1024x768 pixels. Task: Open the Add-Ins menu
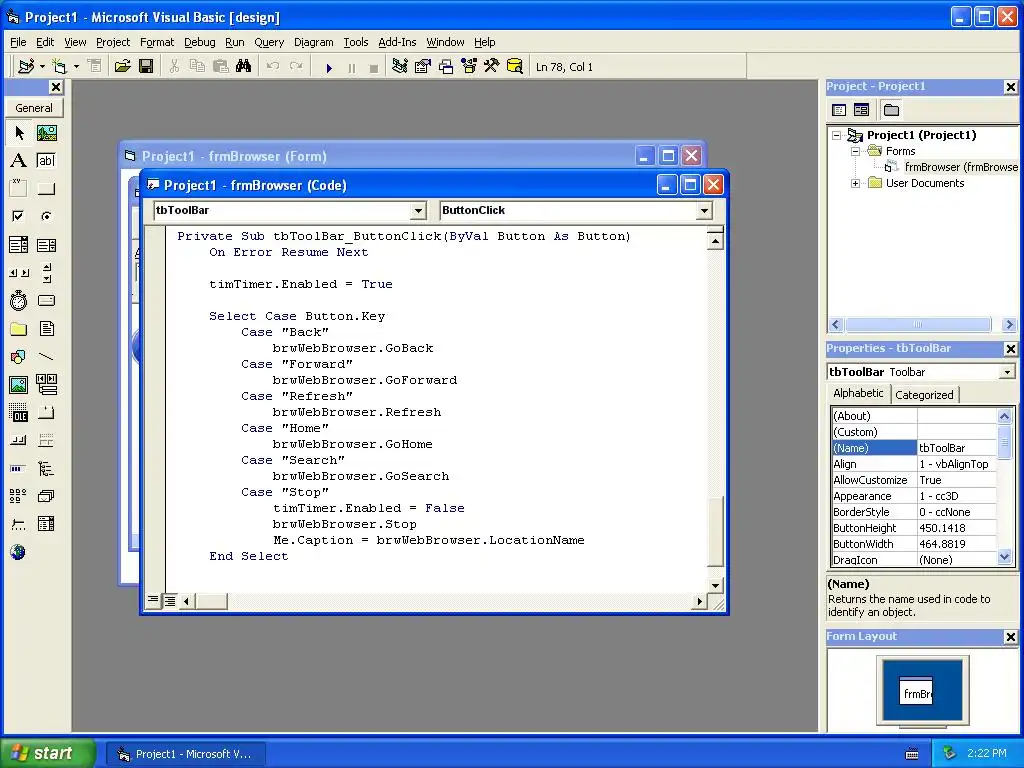tap(397, 42)
